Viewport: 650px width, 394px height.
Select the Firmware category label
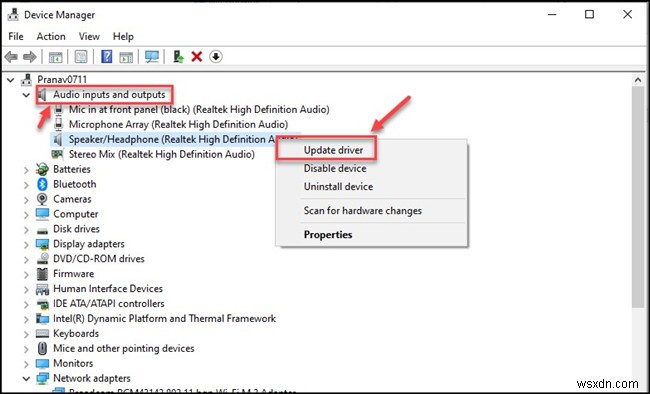coord(73,274)
